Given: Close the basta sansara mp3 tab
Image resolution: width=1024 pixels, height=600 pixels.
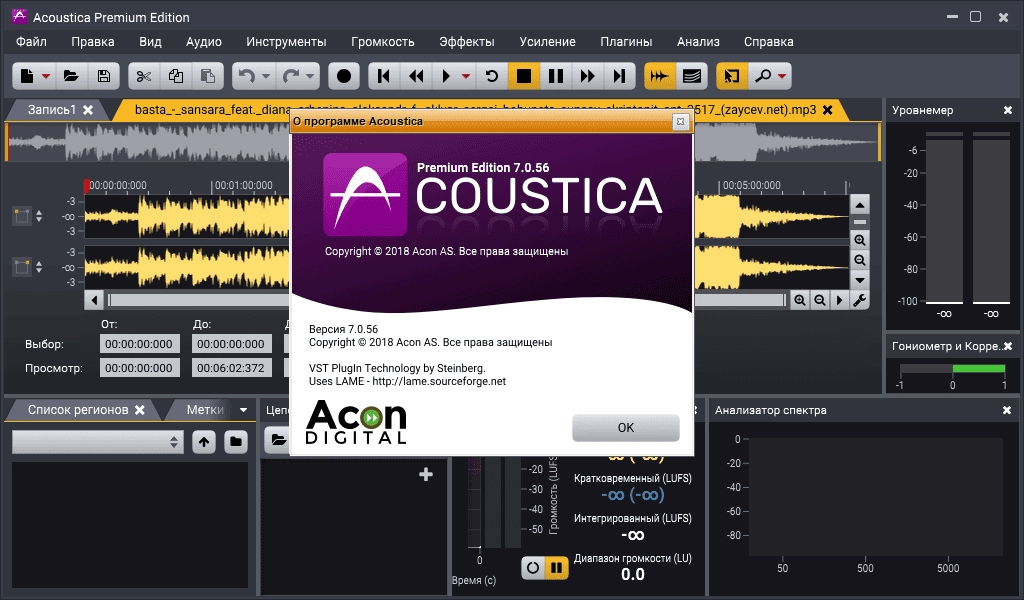Looking at the screenshot, I should [827, 110].
